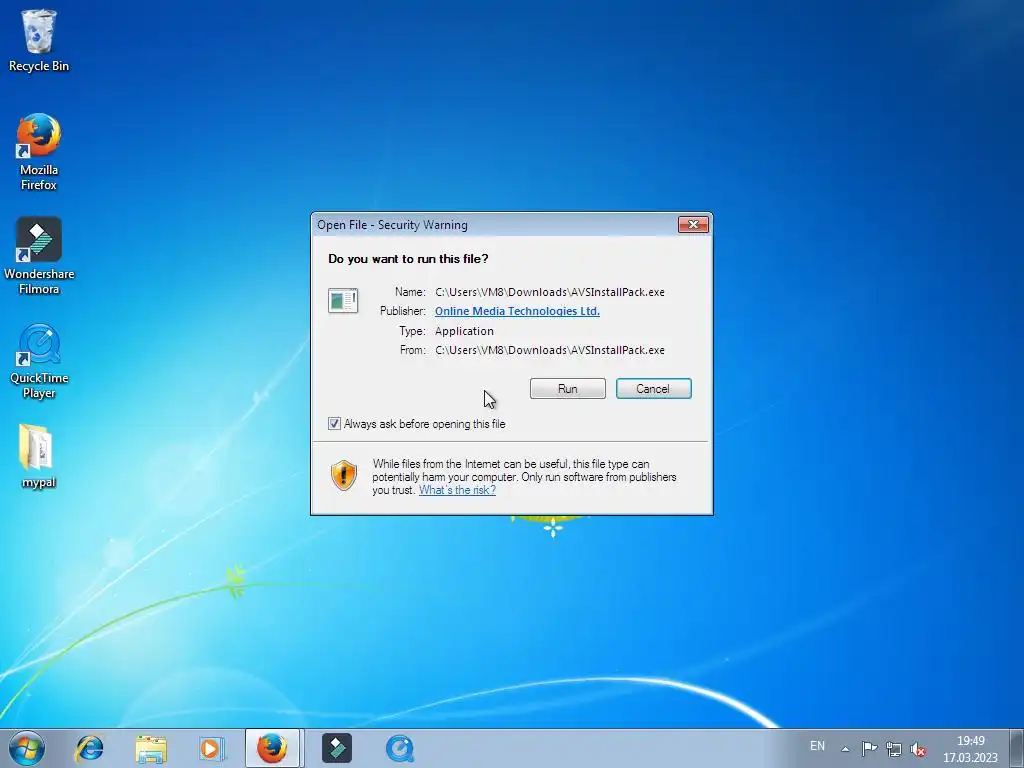Image resolution: width=1024 pixels, height=768 pixels.
Task: Open Filmora from the taskbar
Action: coord(337,748)
